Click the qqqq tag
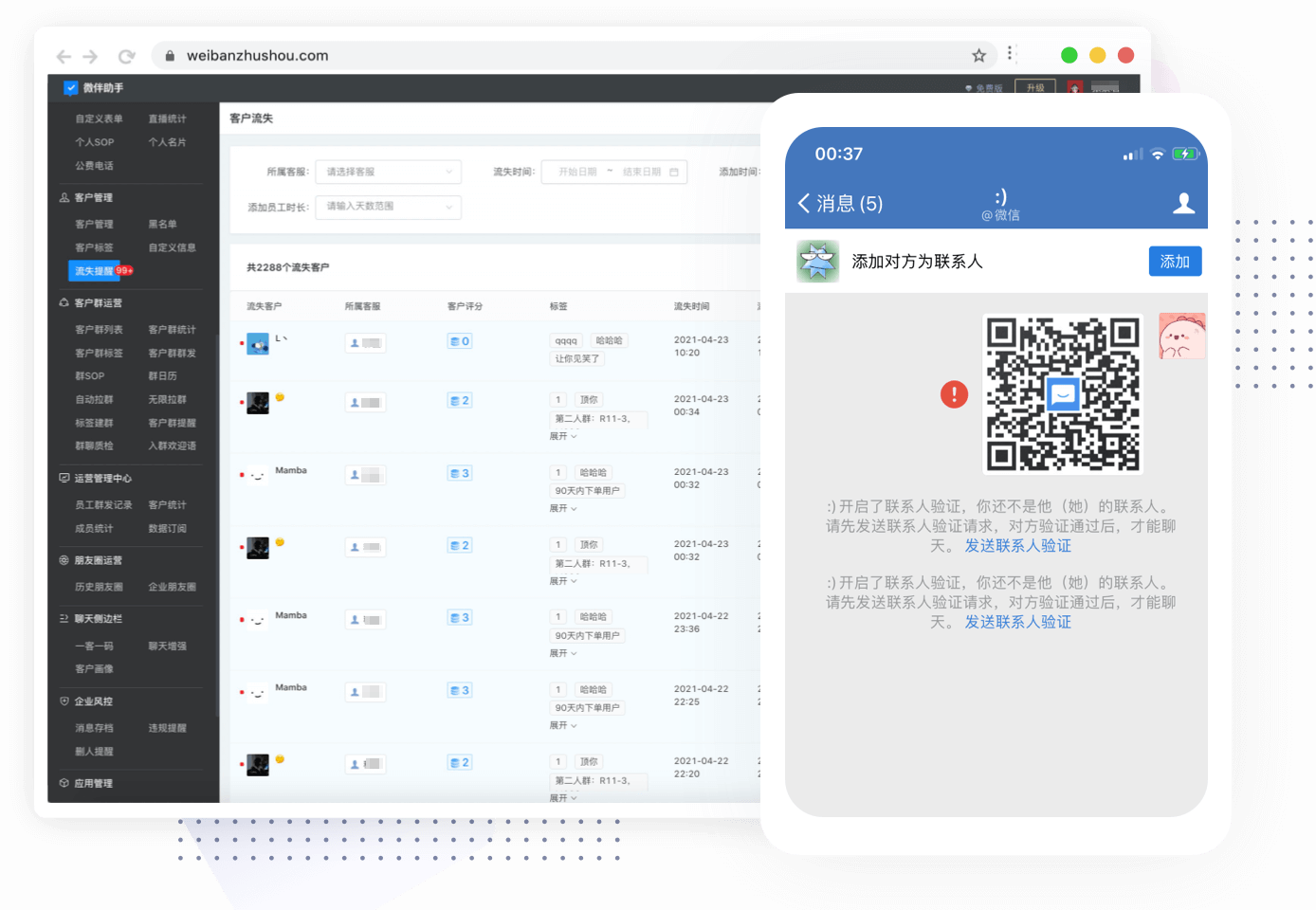Image resolution: width=1316 pixels, height=910 pixels. coord(566,341)
